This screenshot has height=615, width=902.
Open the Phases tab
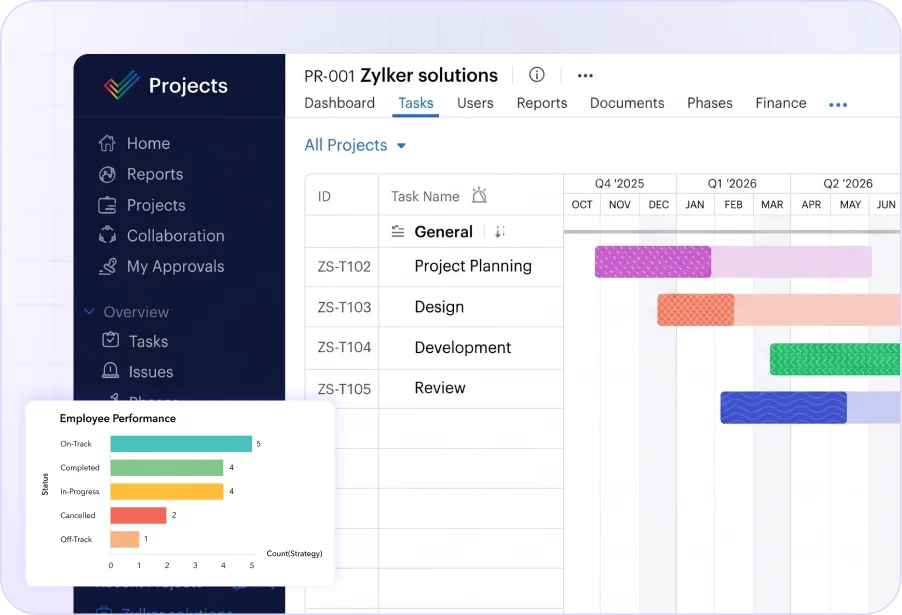click(710, 103)
